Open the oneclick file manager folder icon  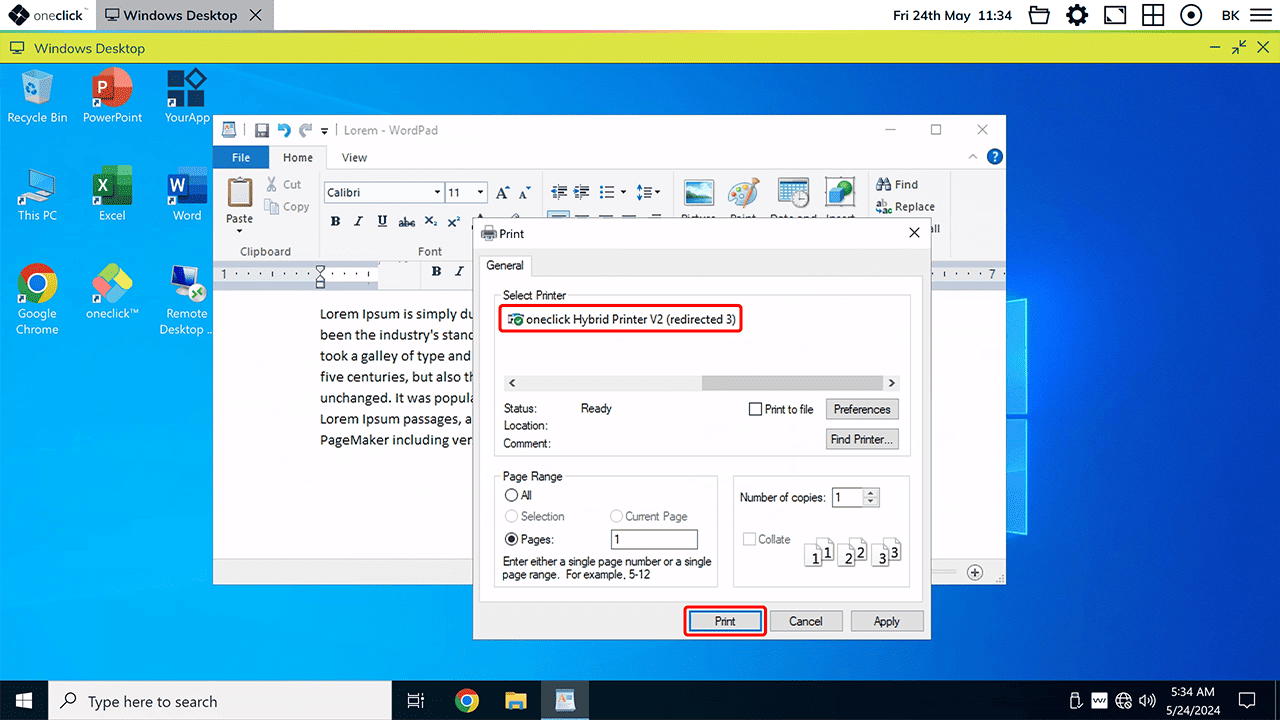(1039, 15)
